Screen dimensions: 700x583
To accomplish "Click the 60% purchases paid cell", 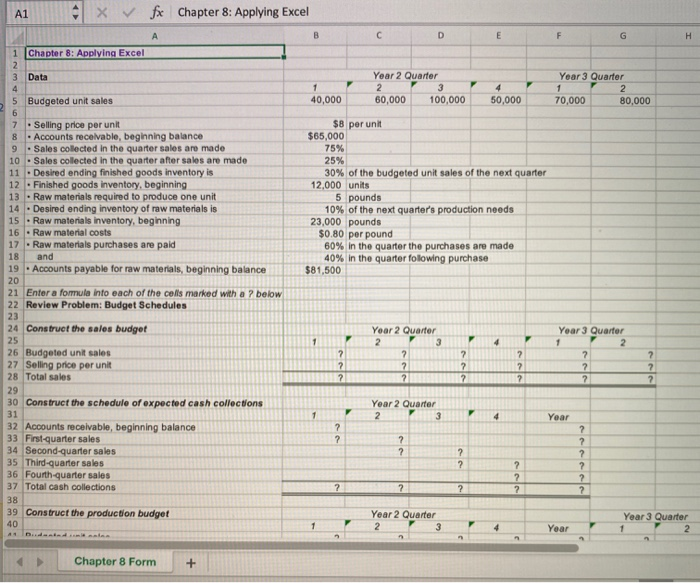I will pyautogui.click(x=315, y=246).
